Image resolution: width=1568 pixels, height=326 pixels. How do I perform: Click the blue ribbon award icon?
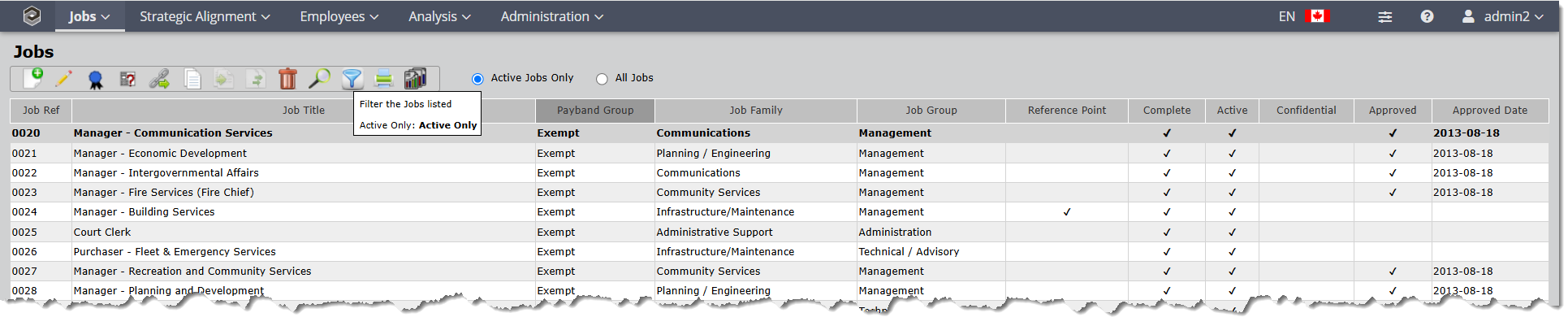[96, 80]
